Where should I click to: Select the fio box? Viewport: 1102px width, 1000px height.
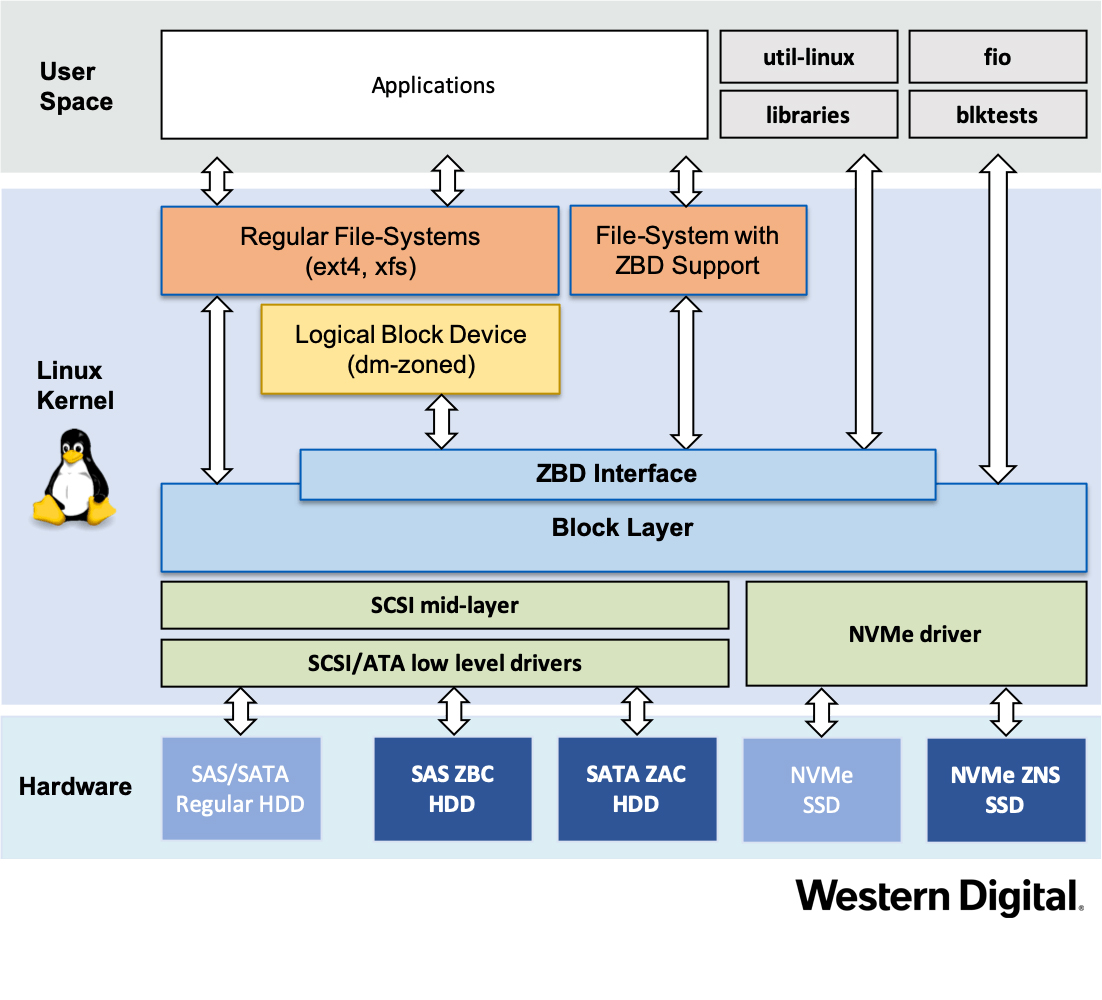pyautogui.click(x=997, y=57)
